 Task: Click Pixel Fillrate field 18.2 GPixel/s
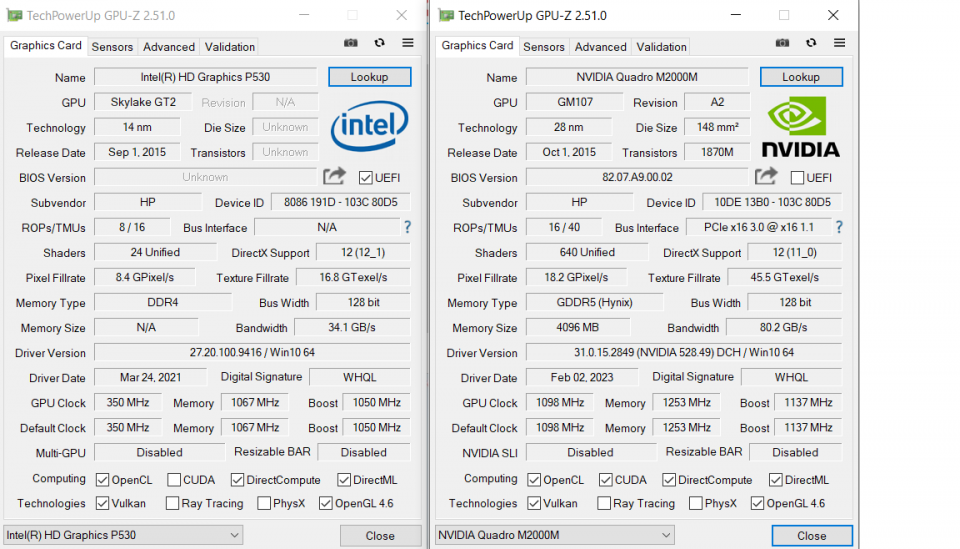pos(576,277)
